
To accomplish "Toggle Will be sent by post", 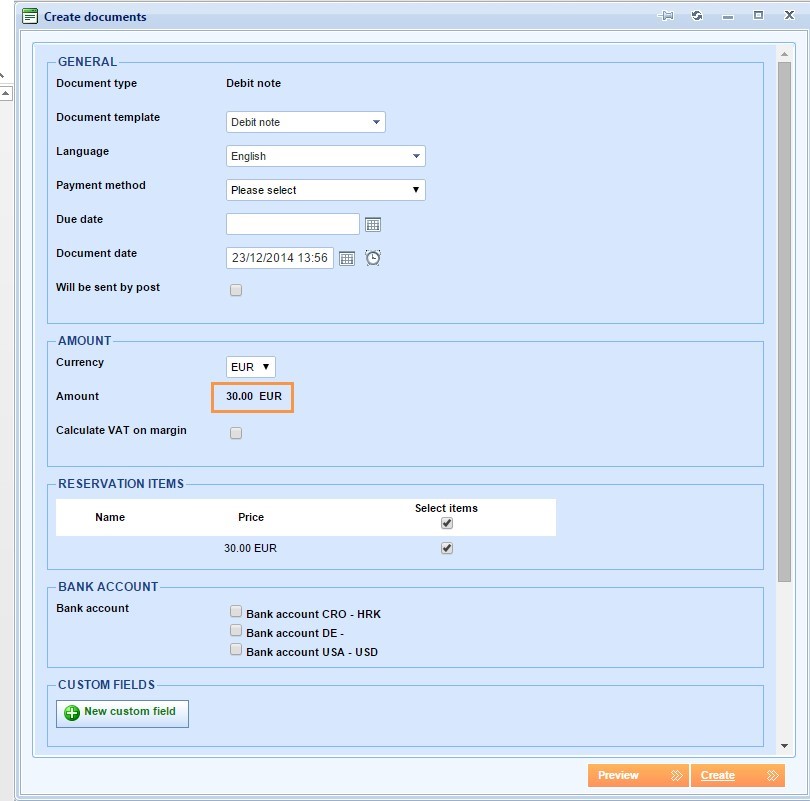I will 236,290.
